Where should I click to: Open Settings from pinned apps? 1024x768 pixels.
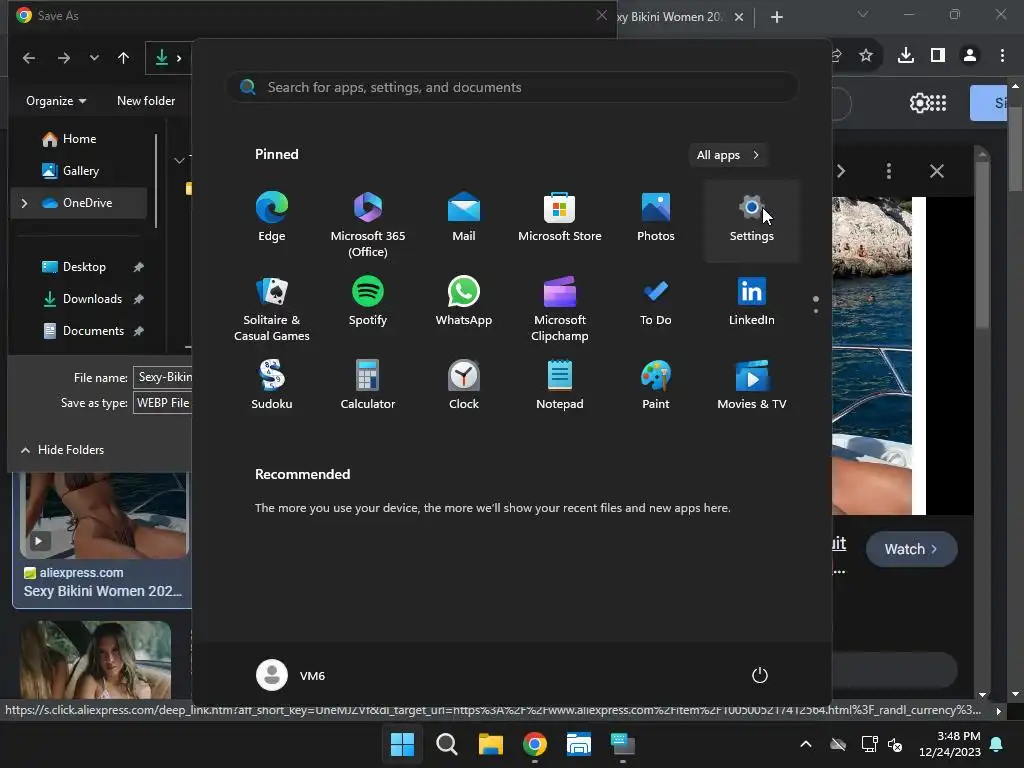point(752,220)
